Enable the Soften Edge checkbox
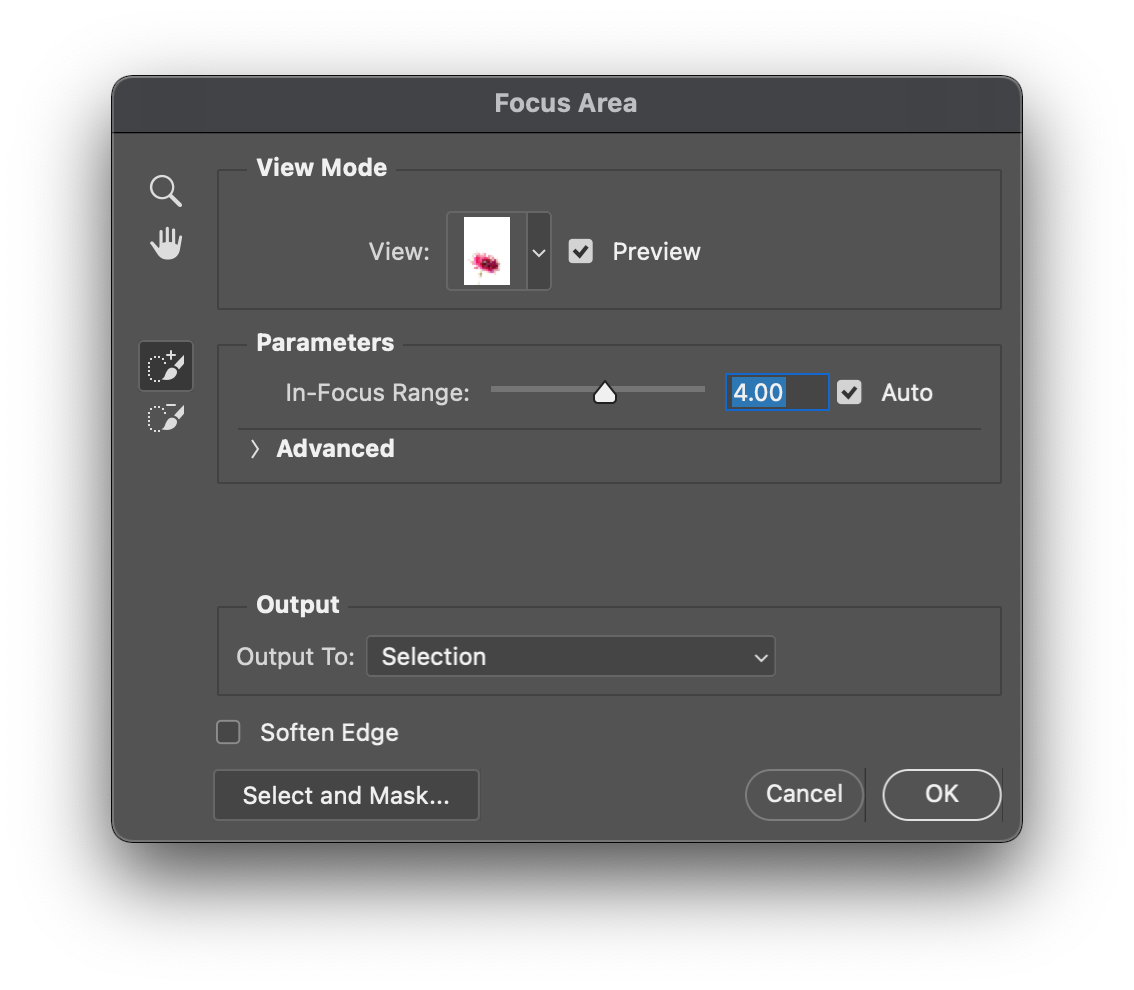The height and width of the screenshot is (990, 1134). [229, 732]
